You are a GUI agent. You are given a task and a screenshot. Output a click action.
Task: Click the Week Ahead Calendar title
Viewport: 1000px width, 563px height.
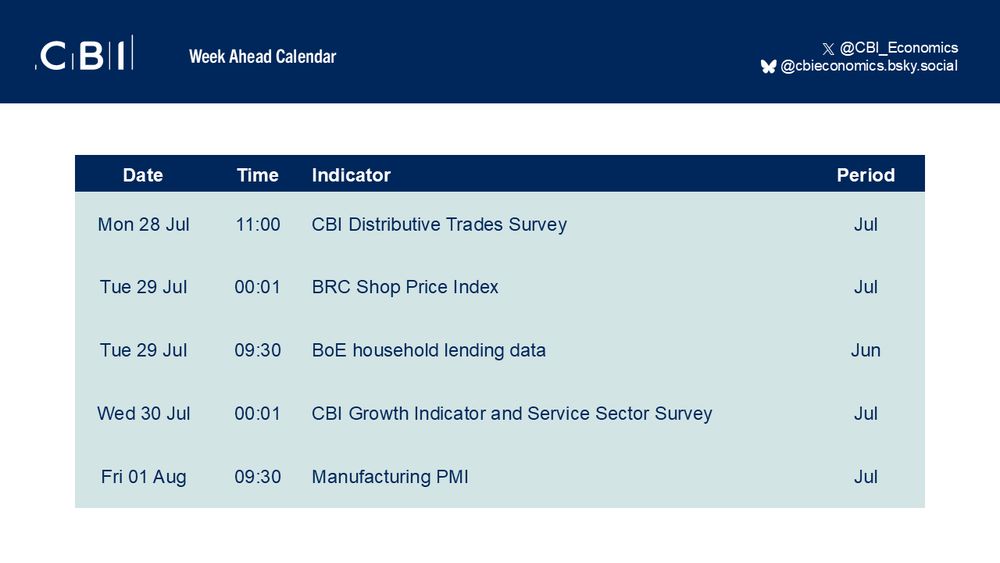point(262,57)
